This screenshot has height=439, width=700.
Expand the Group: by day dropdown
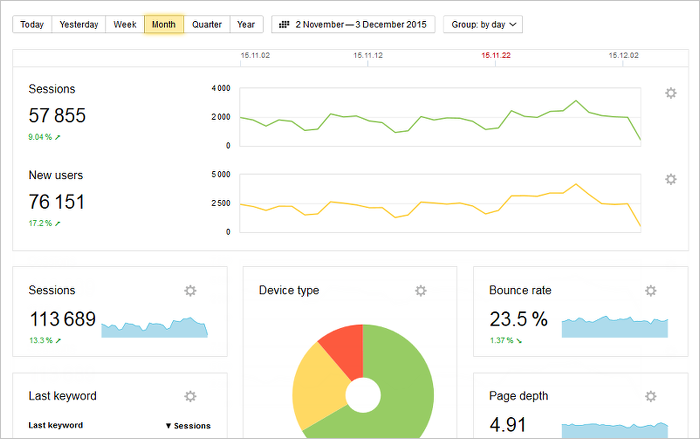coord(483,24)
